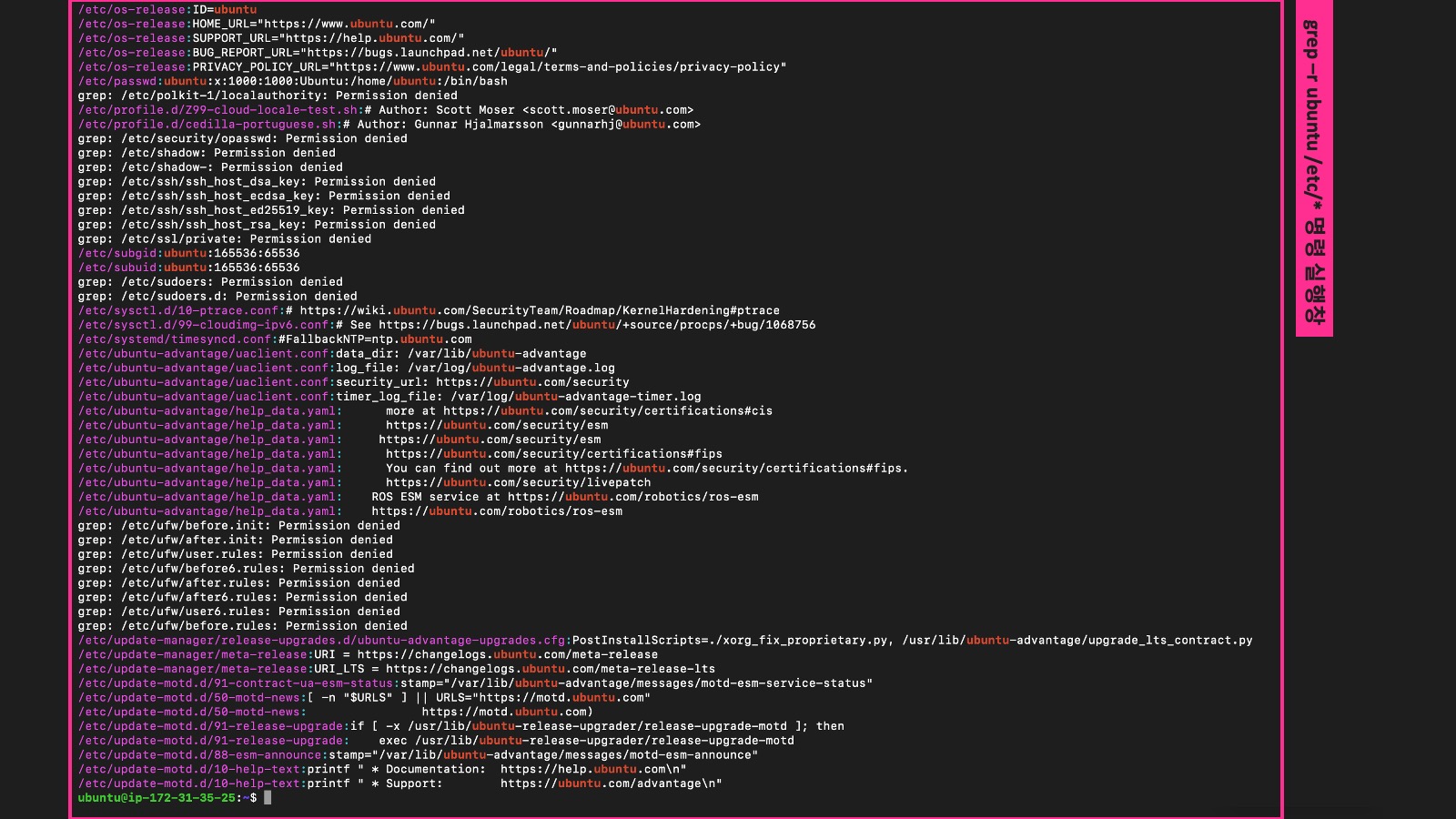Viewport: 1456px width, 819px height.
Task: Click the 91-contract-ua-esm-status stamp line
Action: tap(476, 683)
